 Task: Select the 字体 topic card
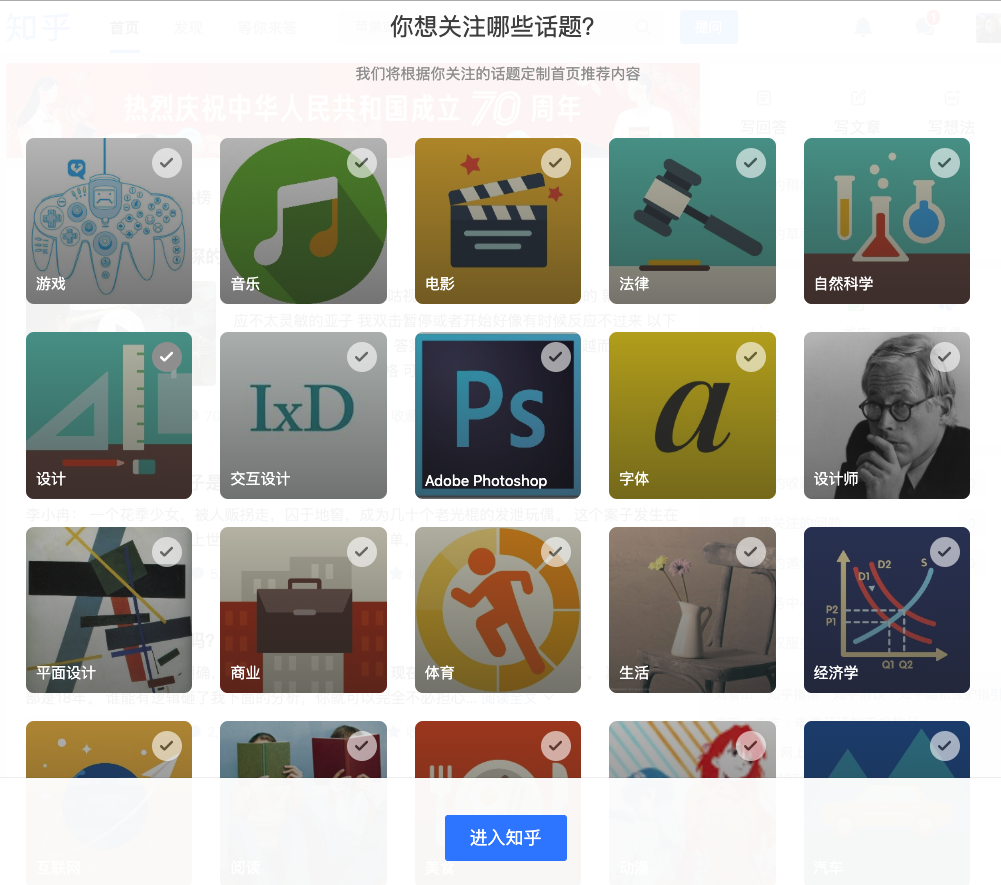692,415
